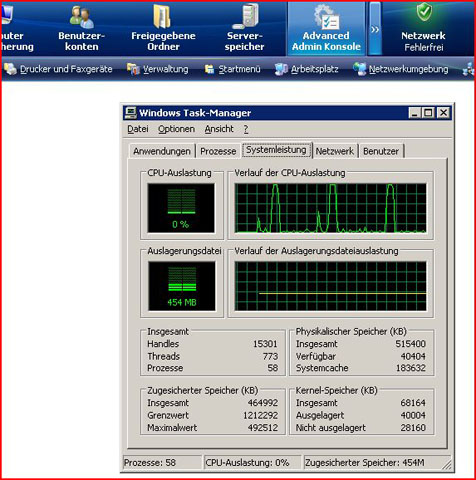
Task: Click the Maximalwert value 492512
Action: click(263, 428)
